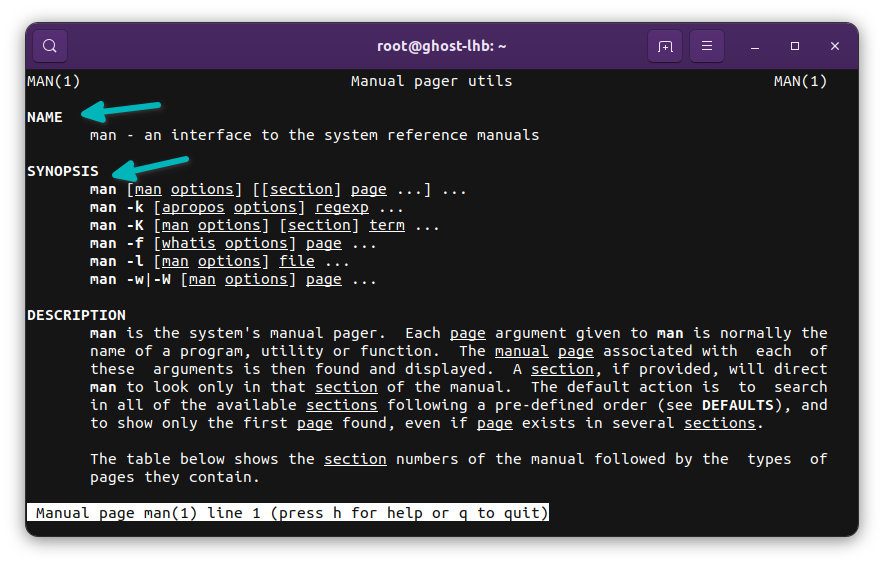Click the Manual pager utils header text
Viewport: 884px width, 565px height.
coord(431,81)
